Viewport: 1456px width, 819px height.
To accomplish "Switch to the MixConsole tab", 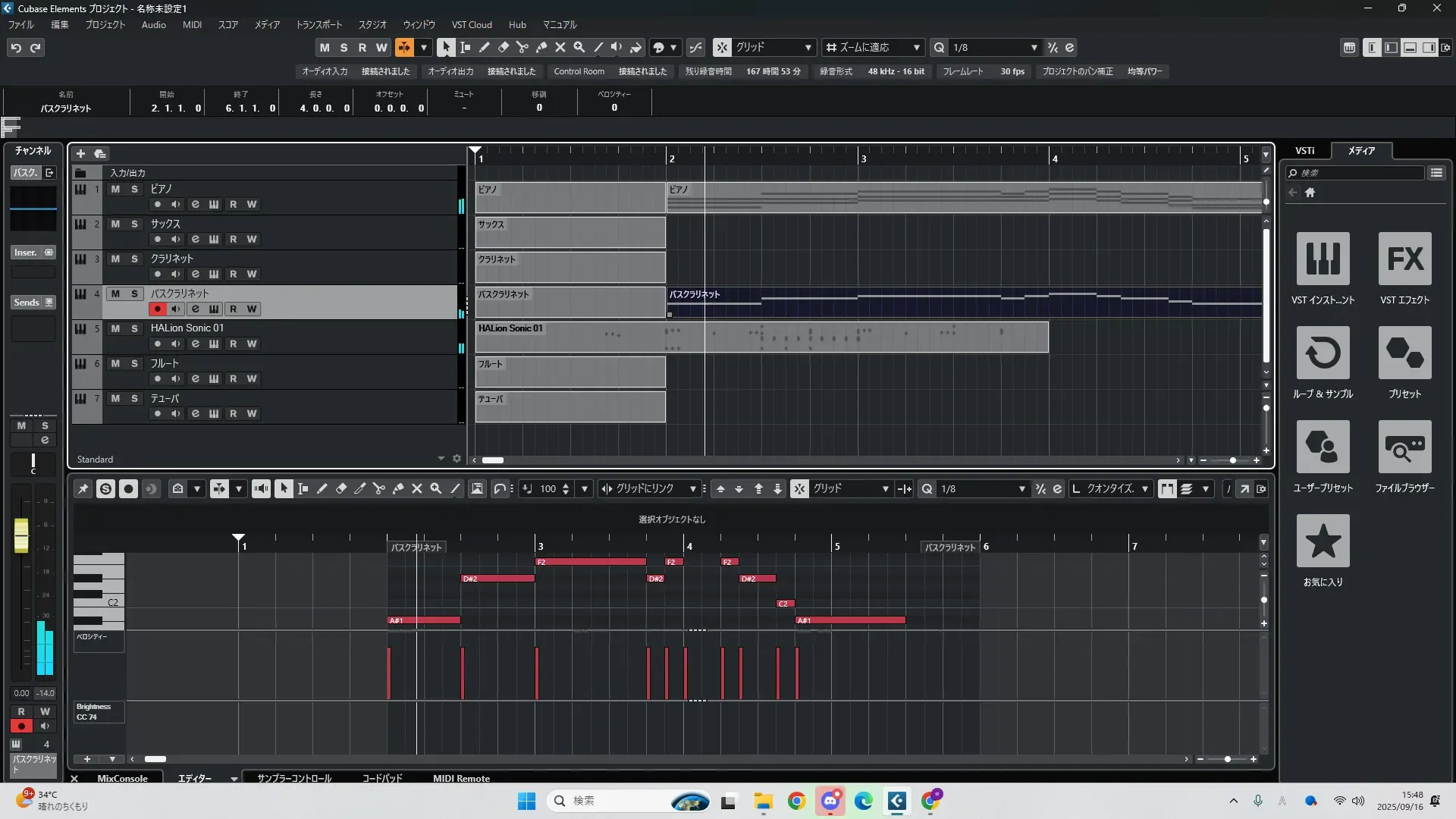I will (122, 778).
